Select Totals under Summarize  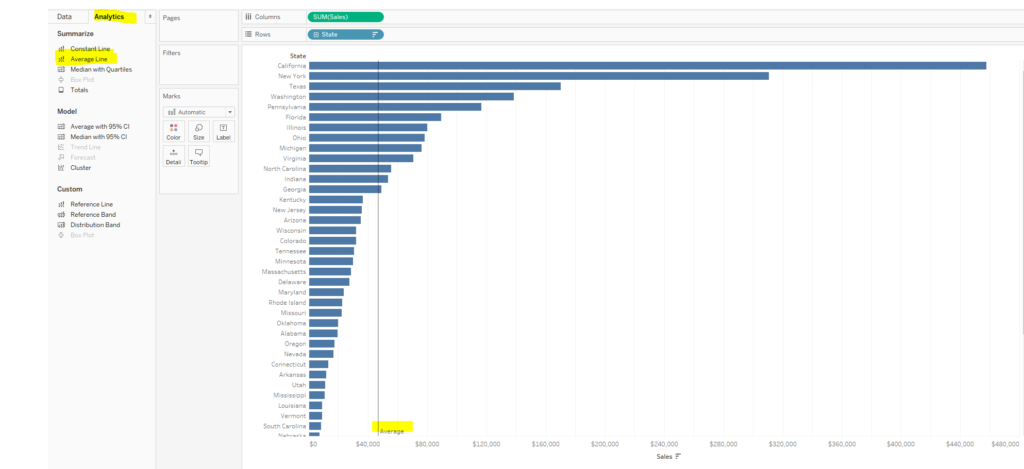coord(79,90)
